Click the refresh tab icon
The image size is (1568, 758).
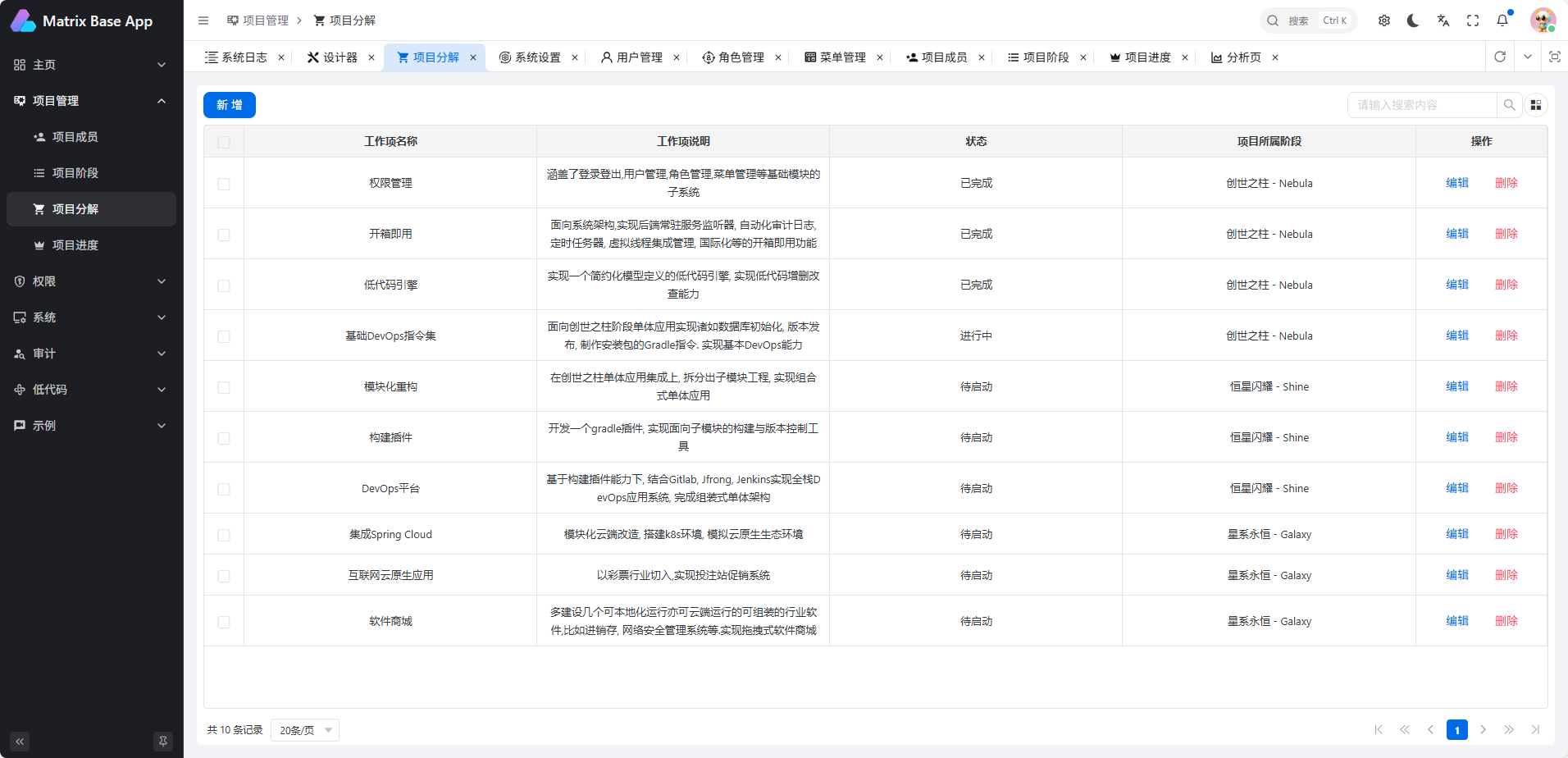(1500, 57)
